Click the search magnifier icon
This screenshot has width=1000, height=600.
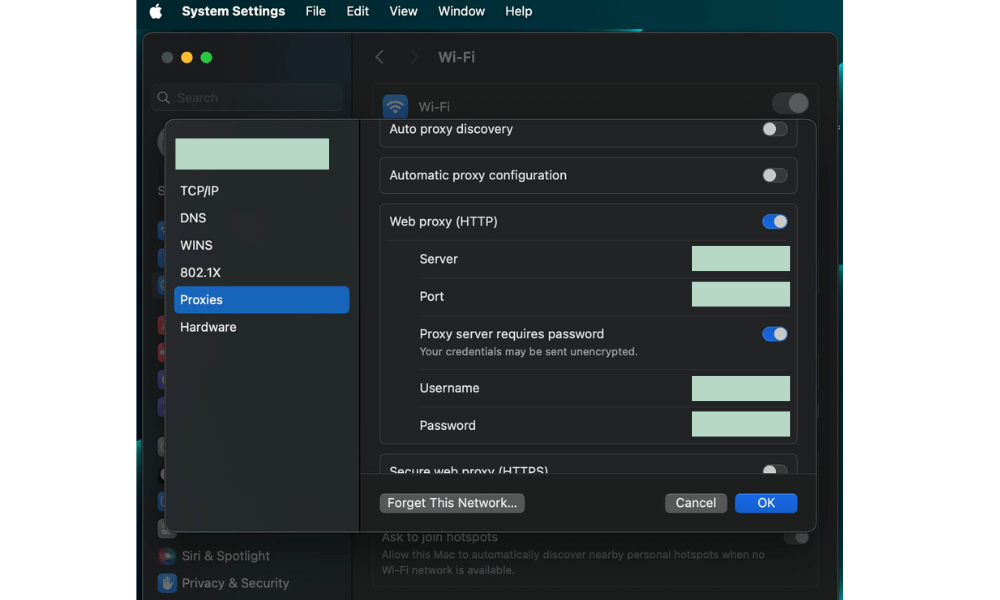point(165,98)
